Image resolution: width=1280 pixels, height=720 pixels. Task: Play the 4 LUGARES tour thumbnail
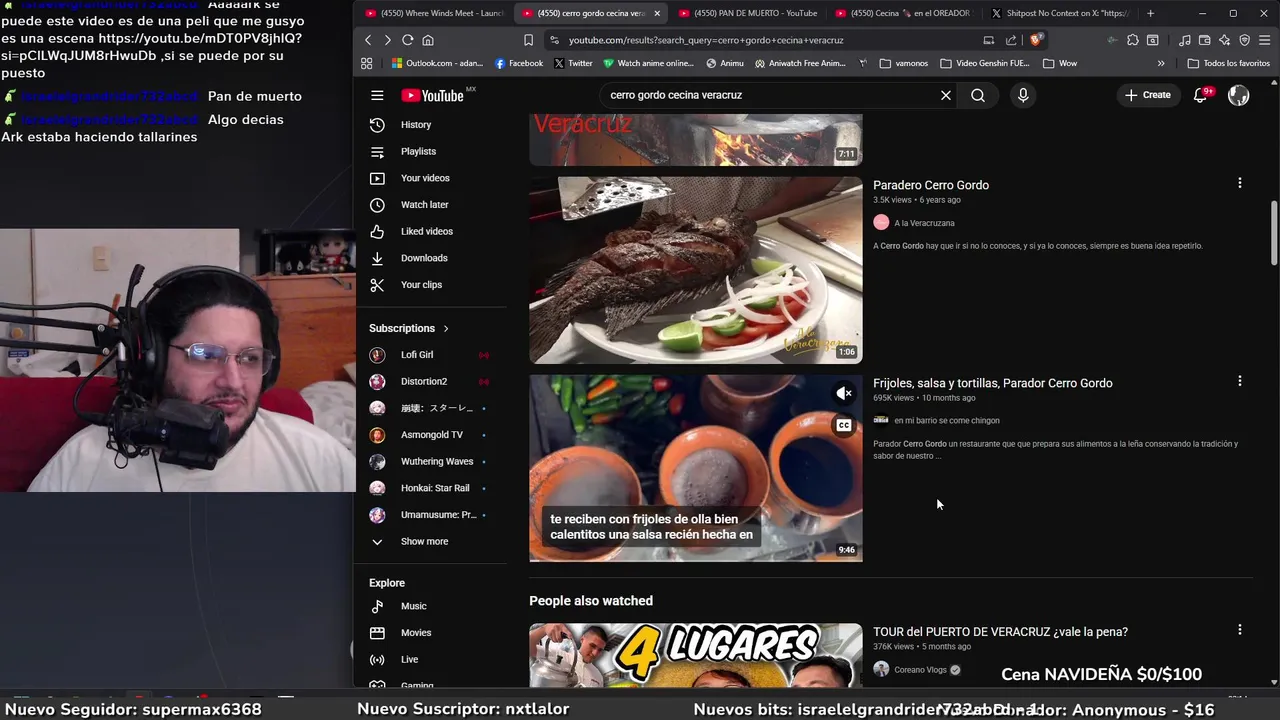[696, 655]
